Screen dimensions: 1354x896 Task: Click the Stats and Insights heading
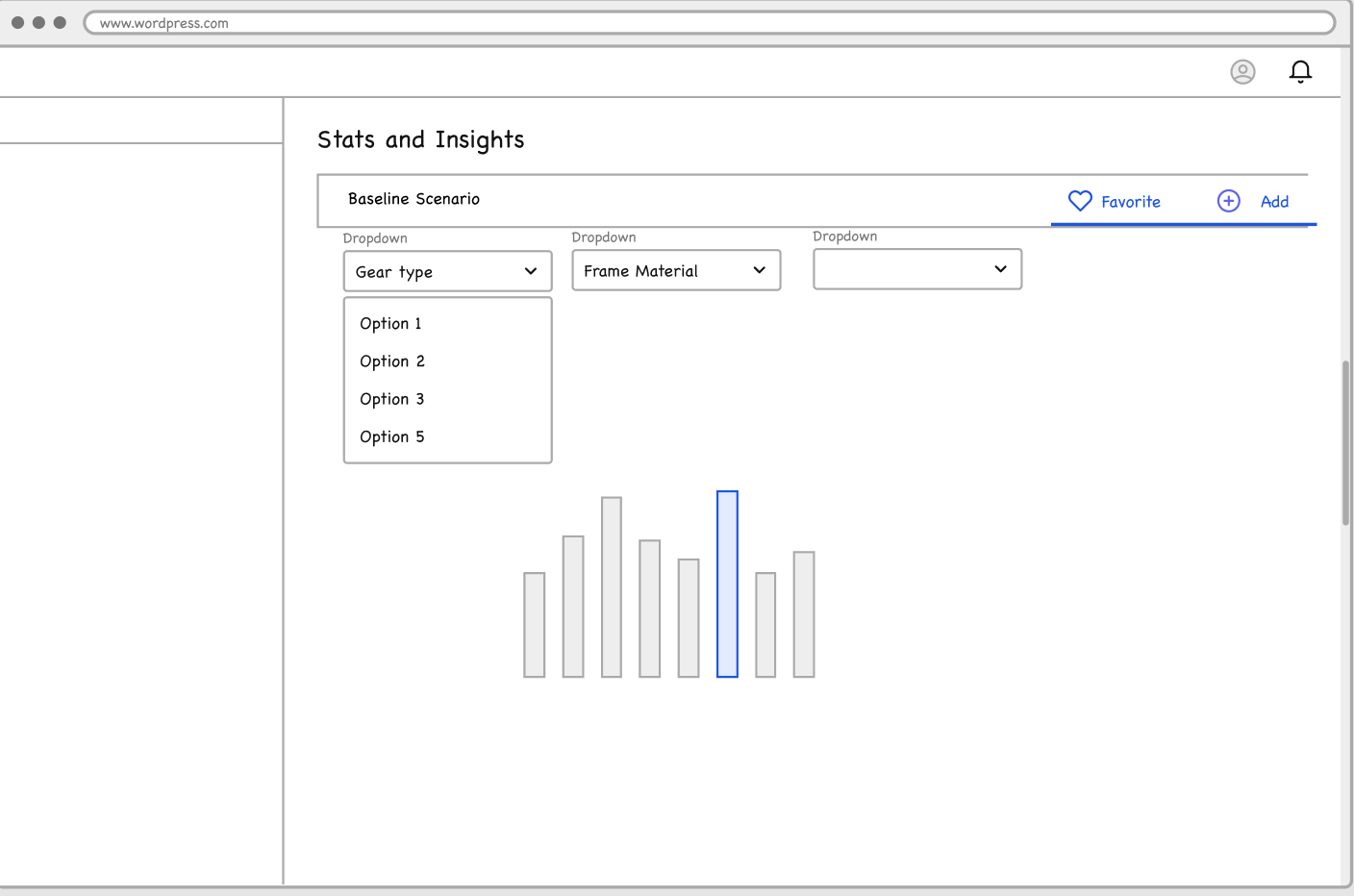420,139
